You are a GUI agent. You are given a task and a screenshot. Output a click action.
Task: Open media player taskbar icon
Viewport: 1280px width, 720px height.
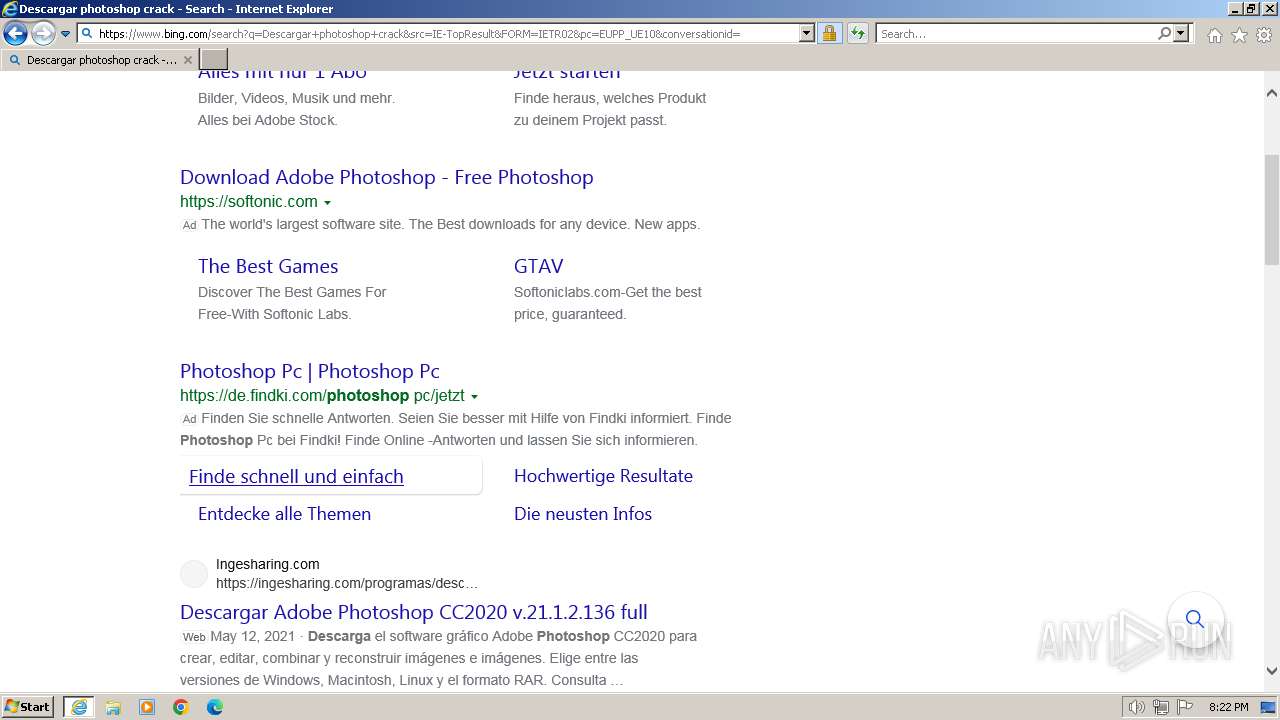[x=147, y=707]
